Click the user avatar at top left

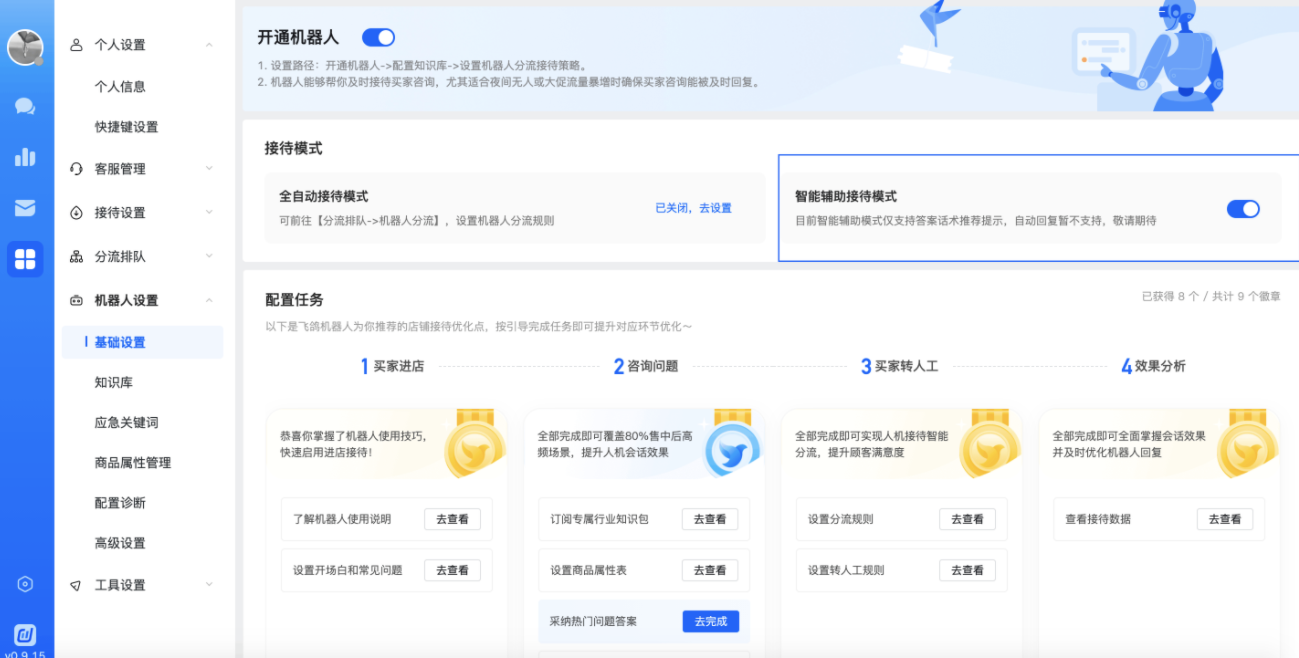pyautogui.click(x=25, y=47)
